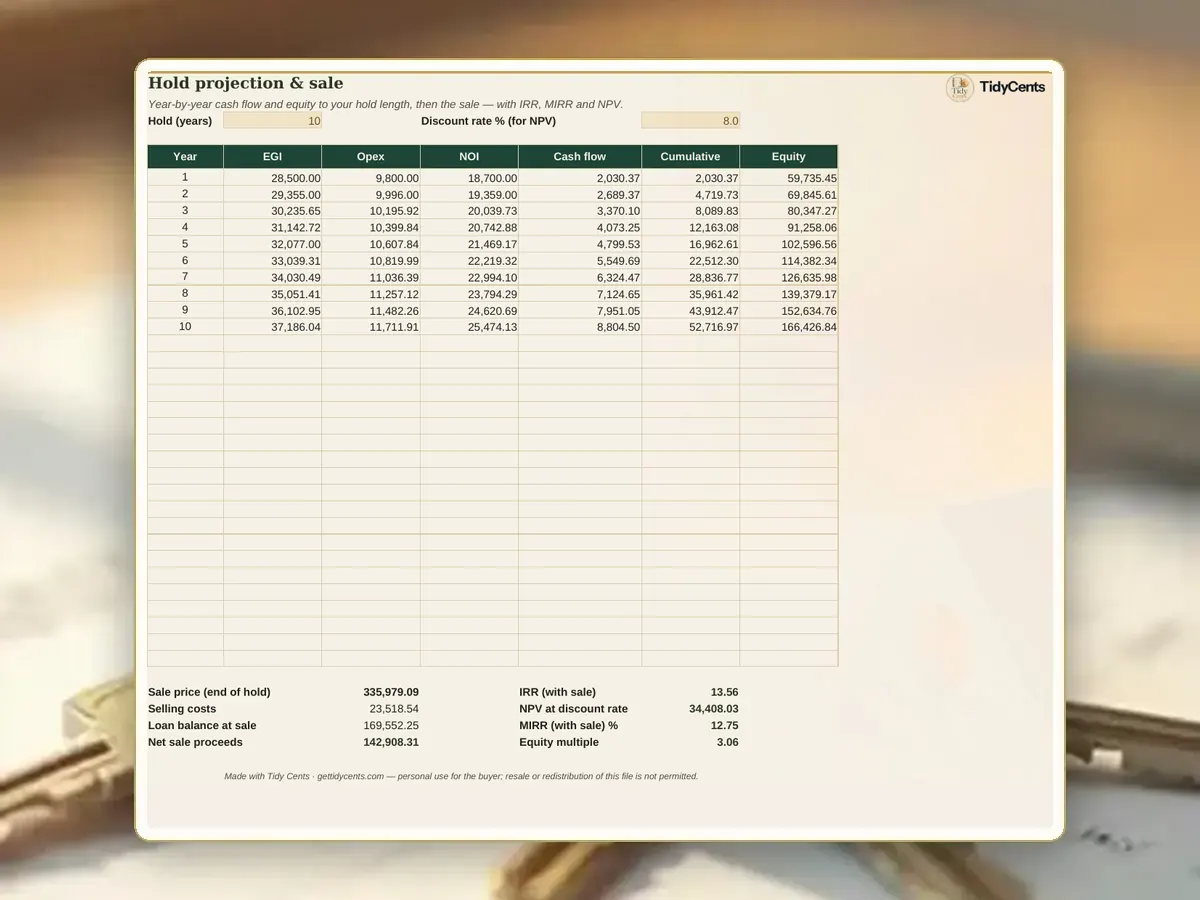Click Net sale proceeds value 142,908.31
The image size is (1200, 900).
[391, 742]
